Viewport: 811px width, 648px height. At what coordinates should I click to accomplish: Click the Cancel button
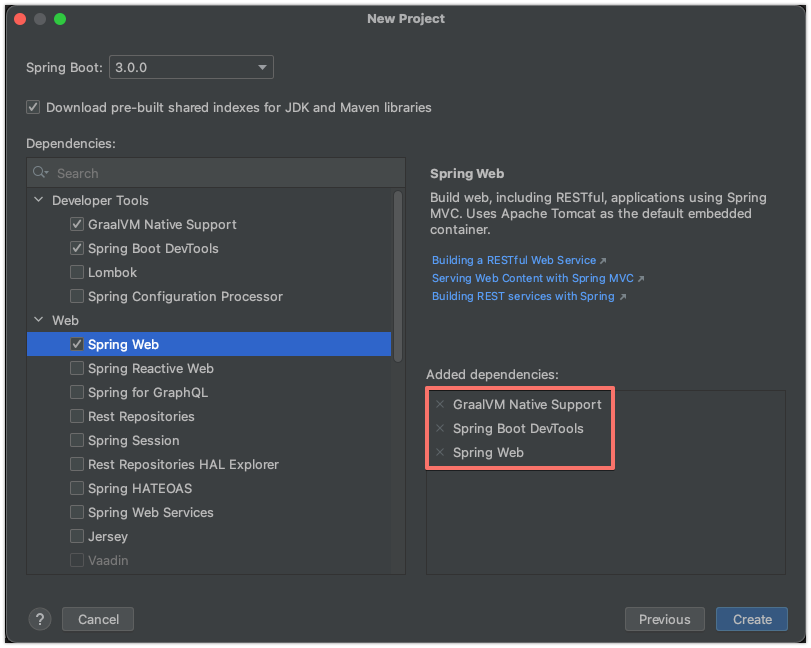click(x=98, y=619)
